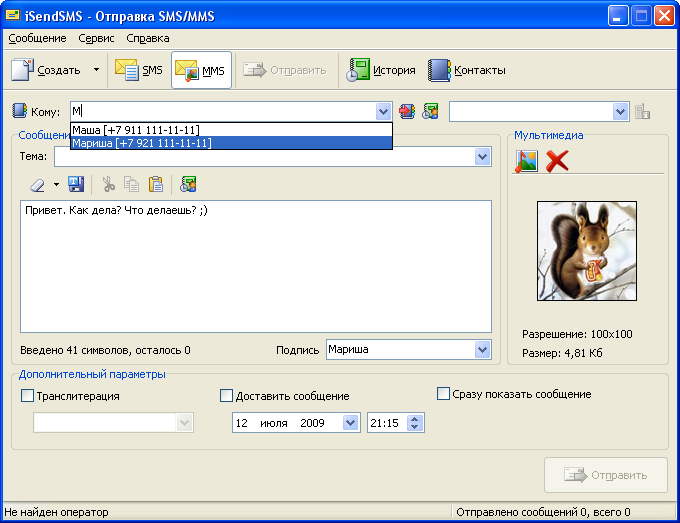Enable Транслитерация checkbox

point(27,396)
